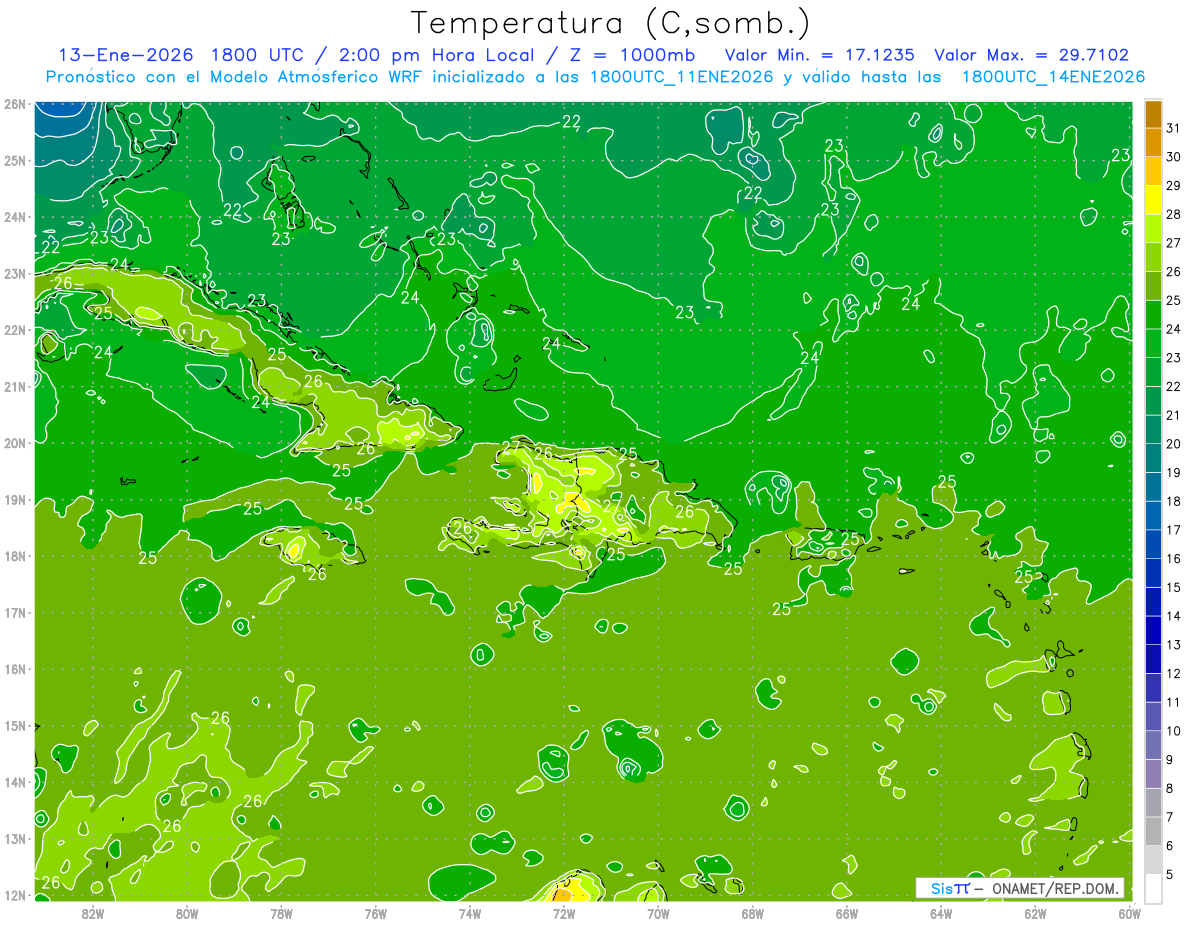1200x927 pixels.
Task: Click color bar label 20
Action: coord(1173,444)
